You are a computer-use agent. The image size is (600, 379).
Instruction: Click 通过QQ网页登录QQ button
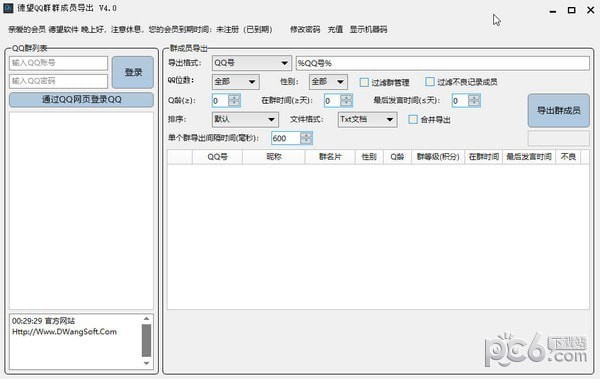pyautogui.click(x=82, y=100)
